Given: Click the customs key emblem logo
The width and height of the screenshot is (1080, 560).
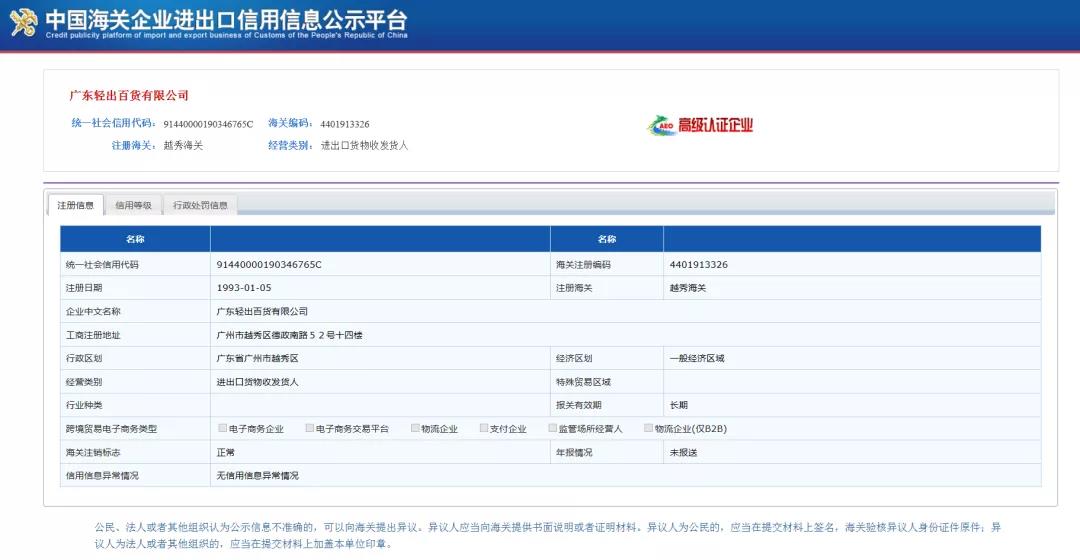Looking at the screenshot, I should [23, 22].
